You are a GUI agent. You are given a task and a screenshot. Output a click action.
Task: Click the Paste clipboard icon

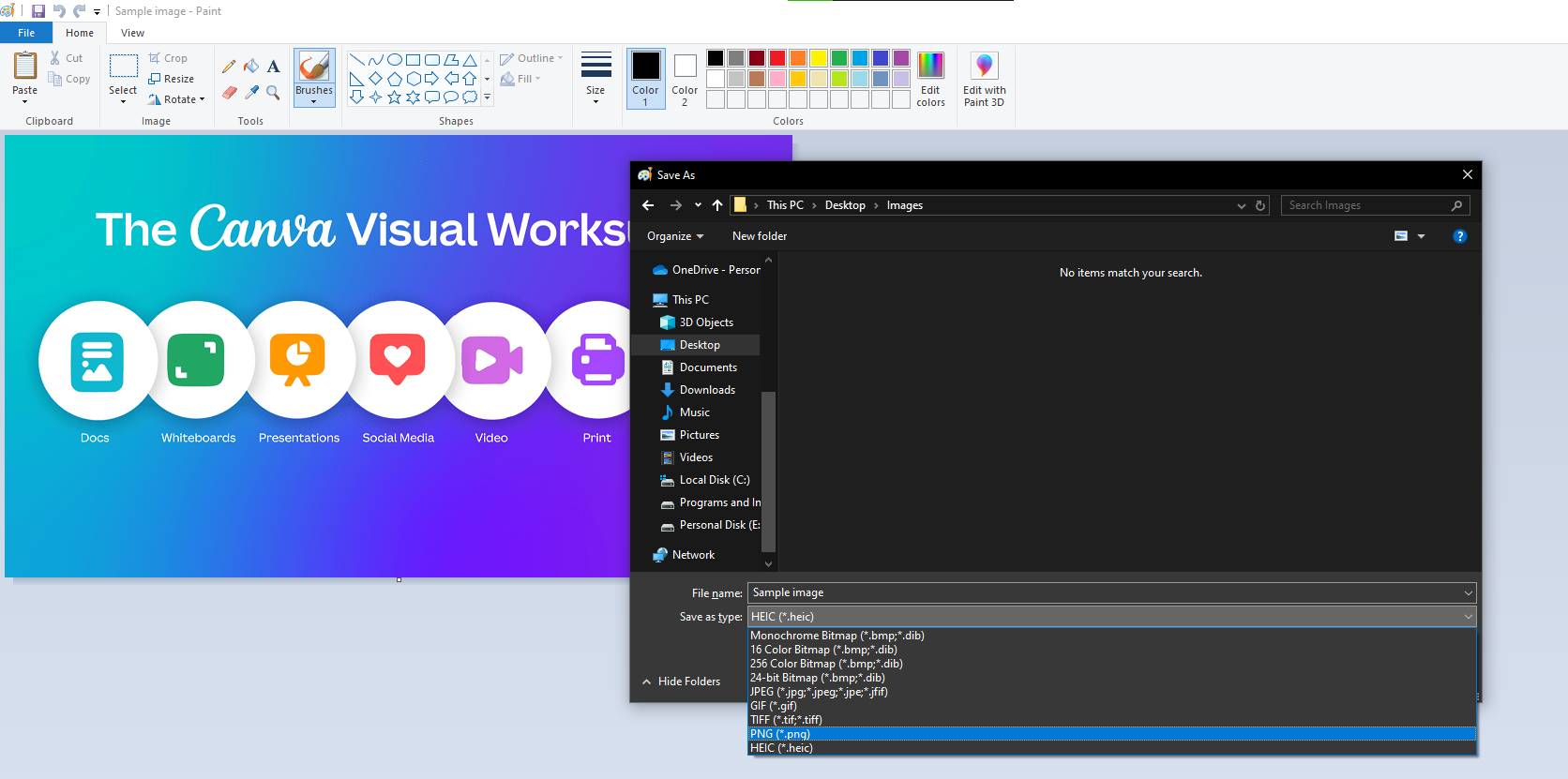[x=25, y=67]
